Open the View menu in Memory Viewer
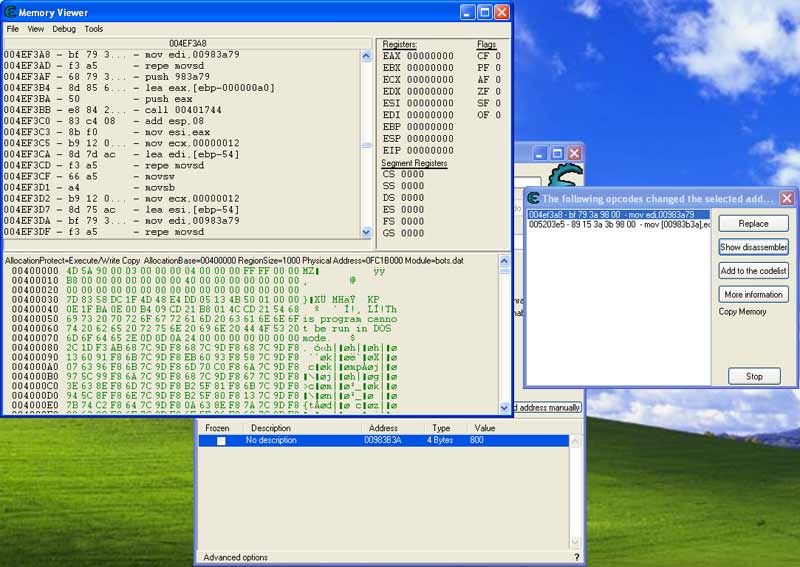The image size is (800, 567). (x=35, y=29)
